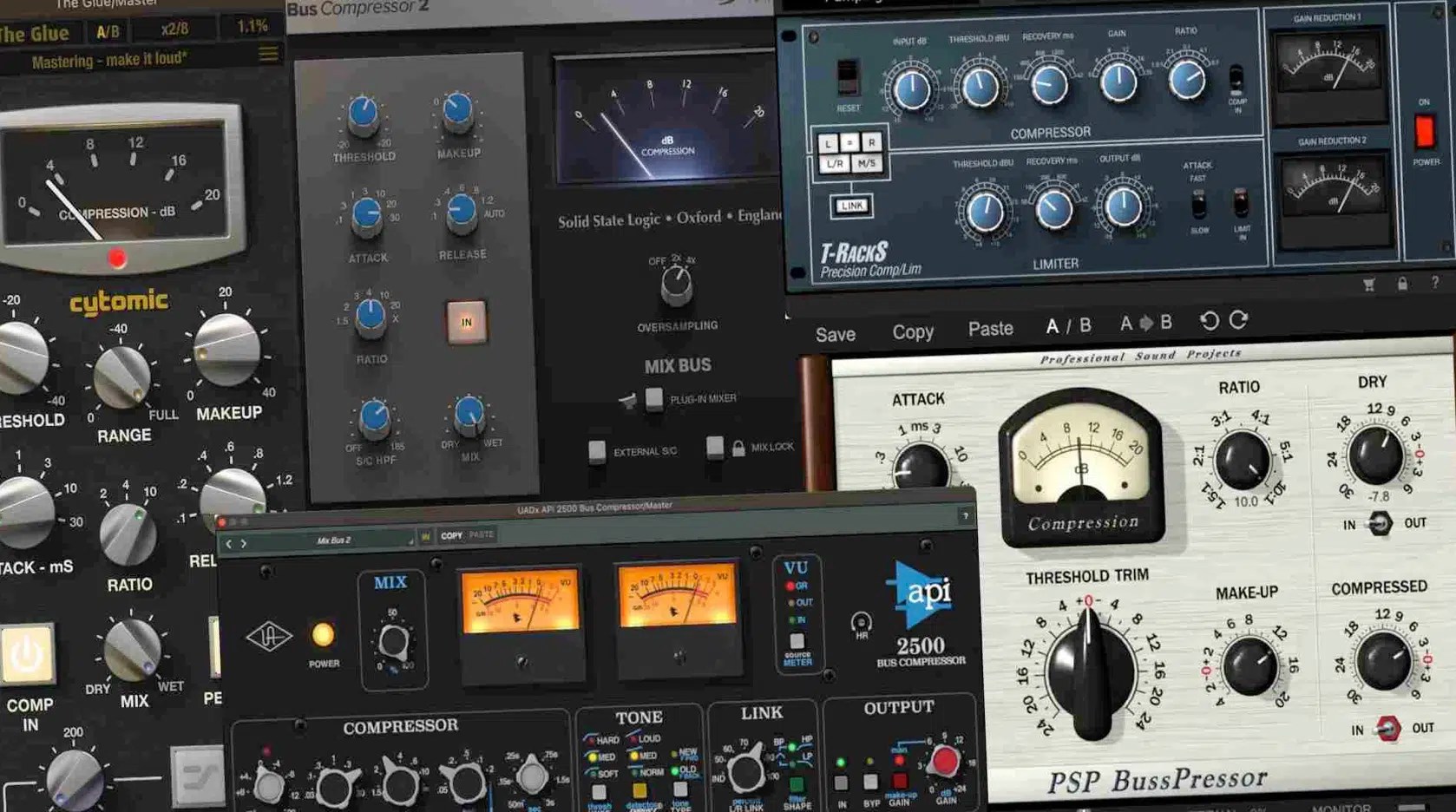This screenshot has width=1456, height=812.
Task: Click the HR headroom icon in API 2500
Action: [861, 625]
